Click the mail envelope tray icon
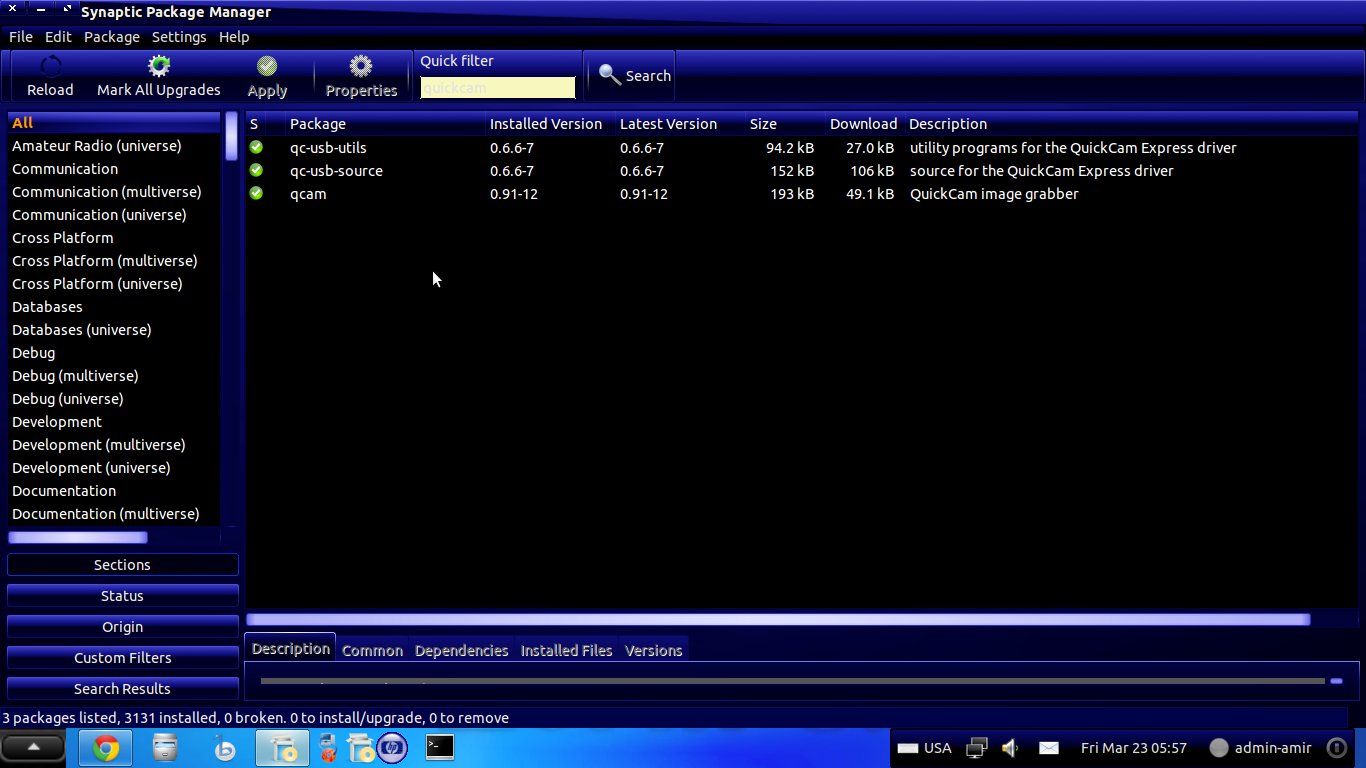 point(1048,748)
